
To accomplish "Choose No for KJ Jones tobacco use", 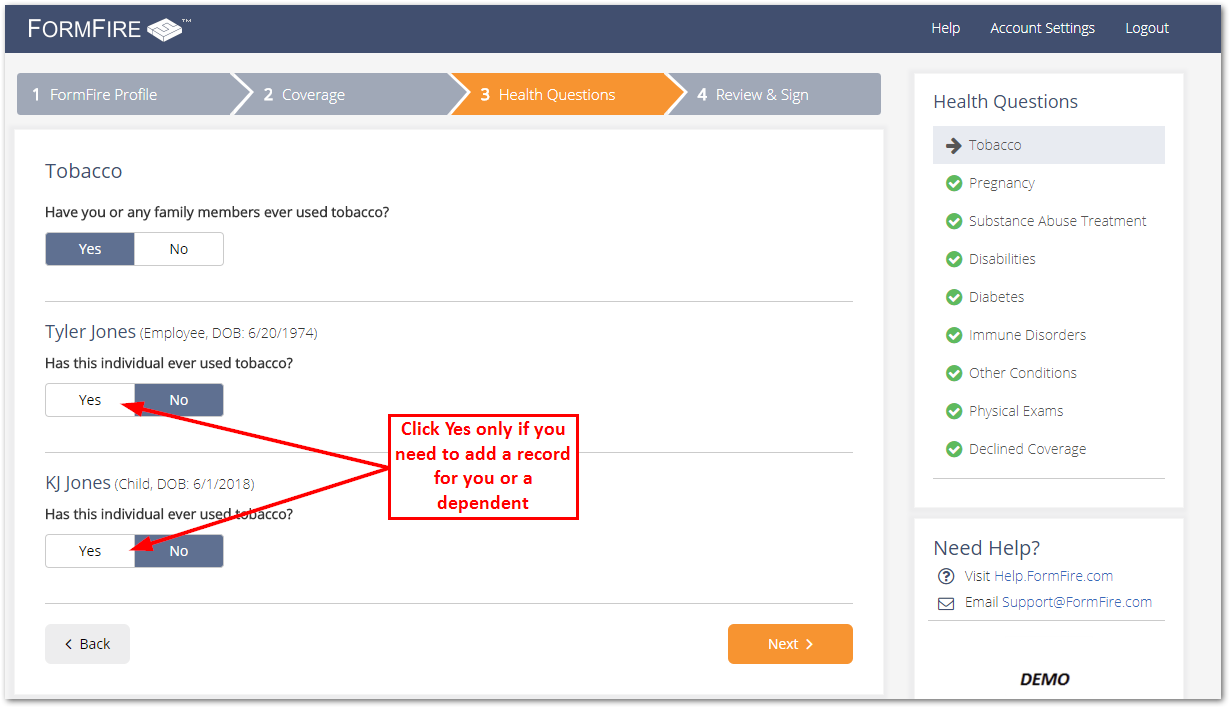I will (179, 551).
